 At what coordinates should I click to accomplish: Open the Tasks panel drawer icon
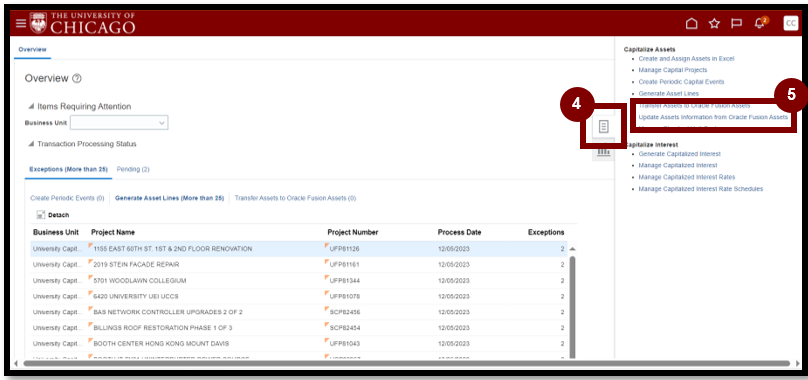point(603,126)
